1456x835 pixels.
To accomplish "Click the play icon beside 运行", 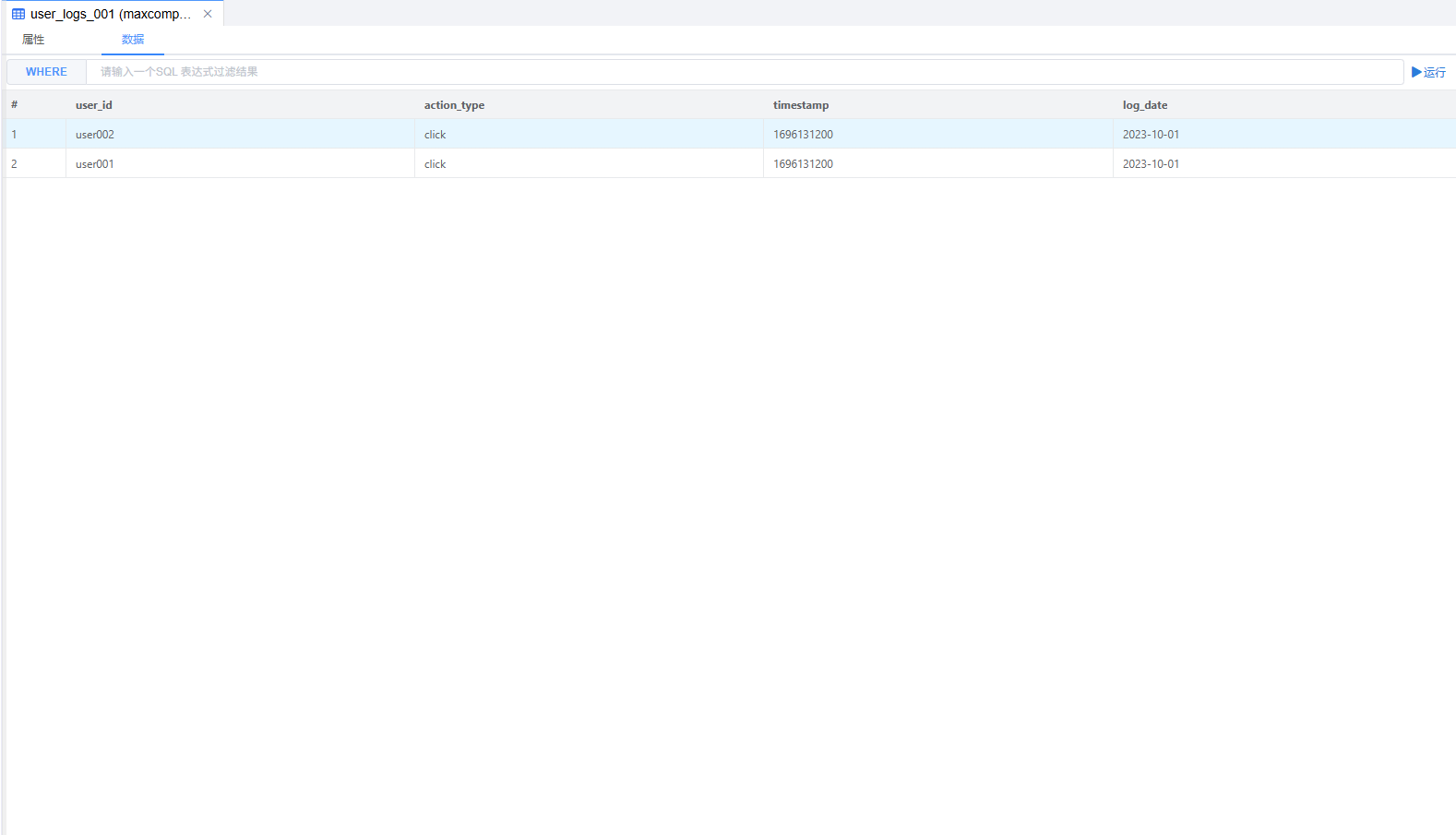I will [1416, 72].
